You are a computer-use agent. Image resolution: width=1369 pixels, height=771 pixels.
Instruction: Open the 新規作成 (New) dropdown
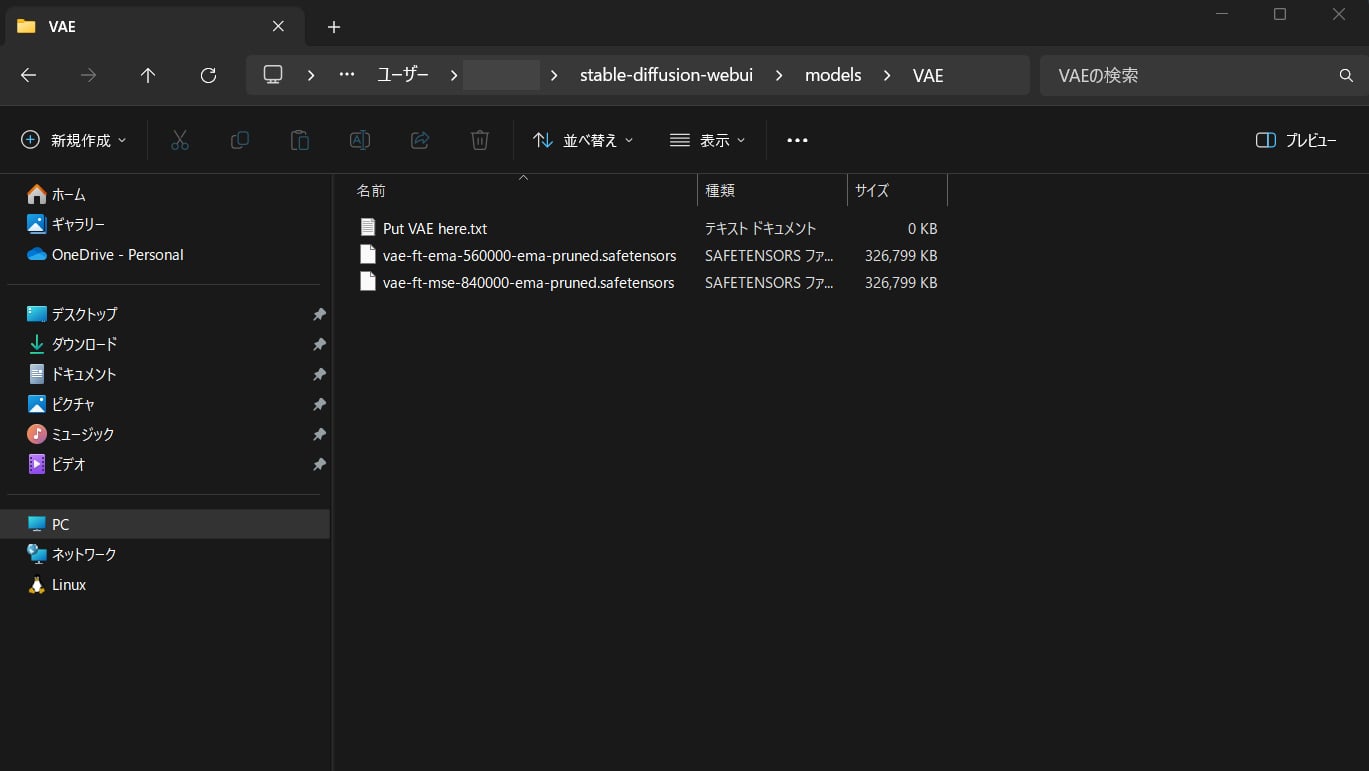pyautogui.click(x=74, y=140)
